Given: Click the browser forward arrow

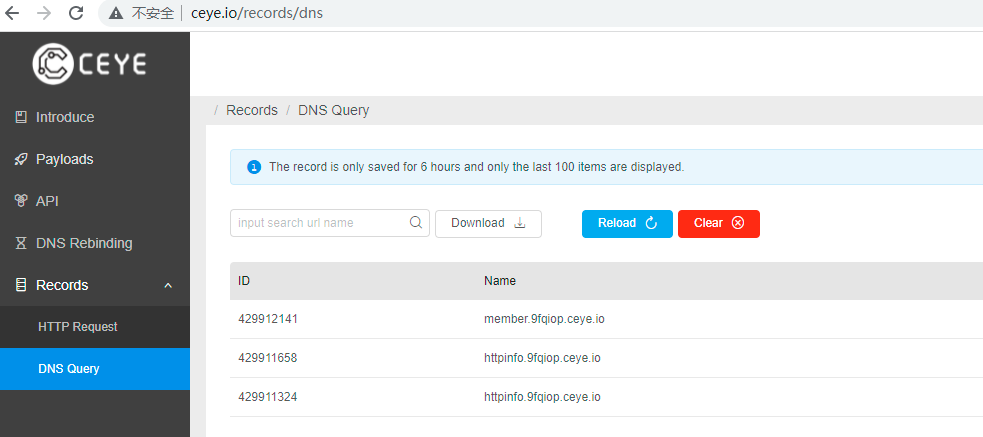Looking at the screenshot, I should pyautogui.click(x=44, y=14).
